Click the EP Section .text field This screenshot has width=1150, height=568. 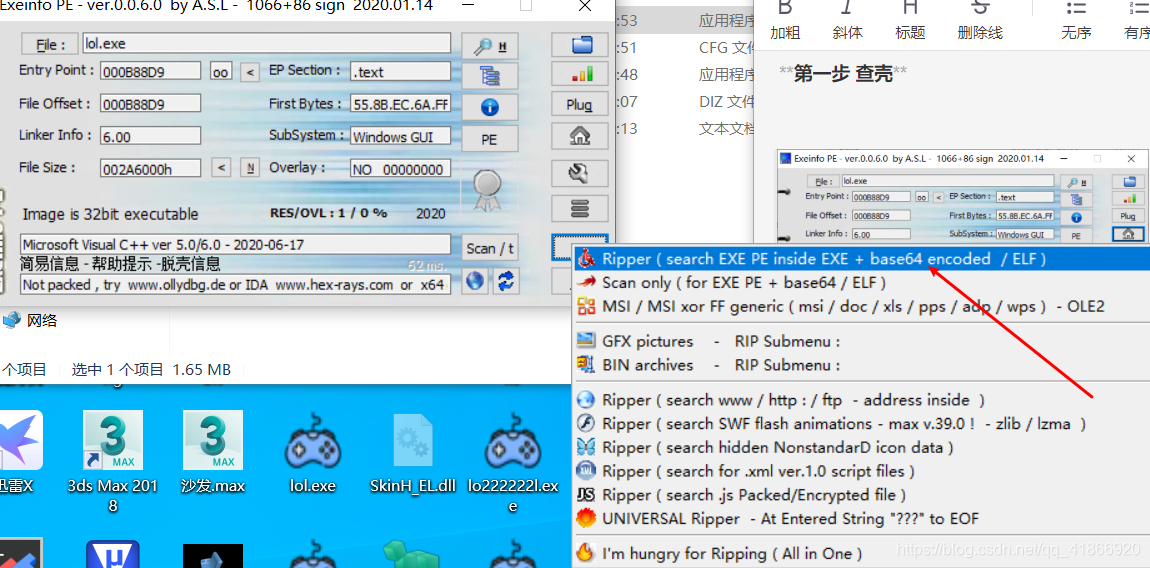pyautogui.click(x=400, y=71)
